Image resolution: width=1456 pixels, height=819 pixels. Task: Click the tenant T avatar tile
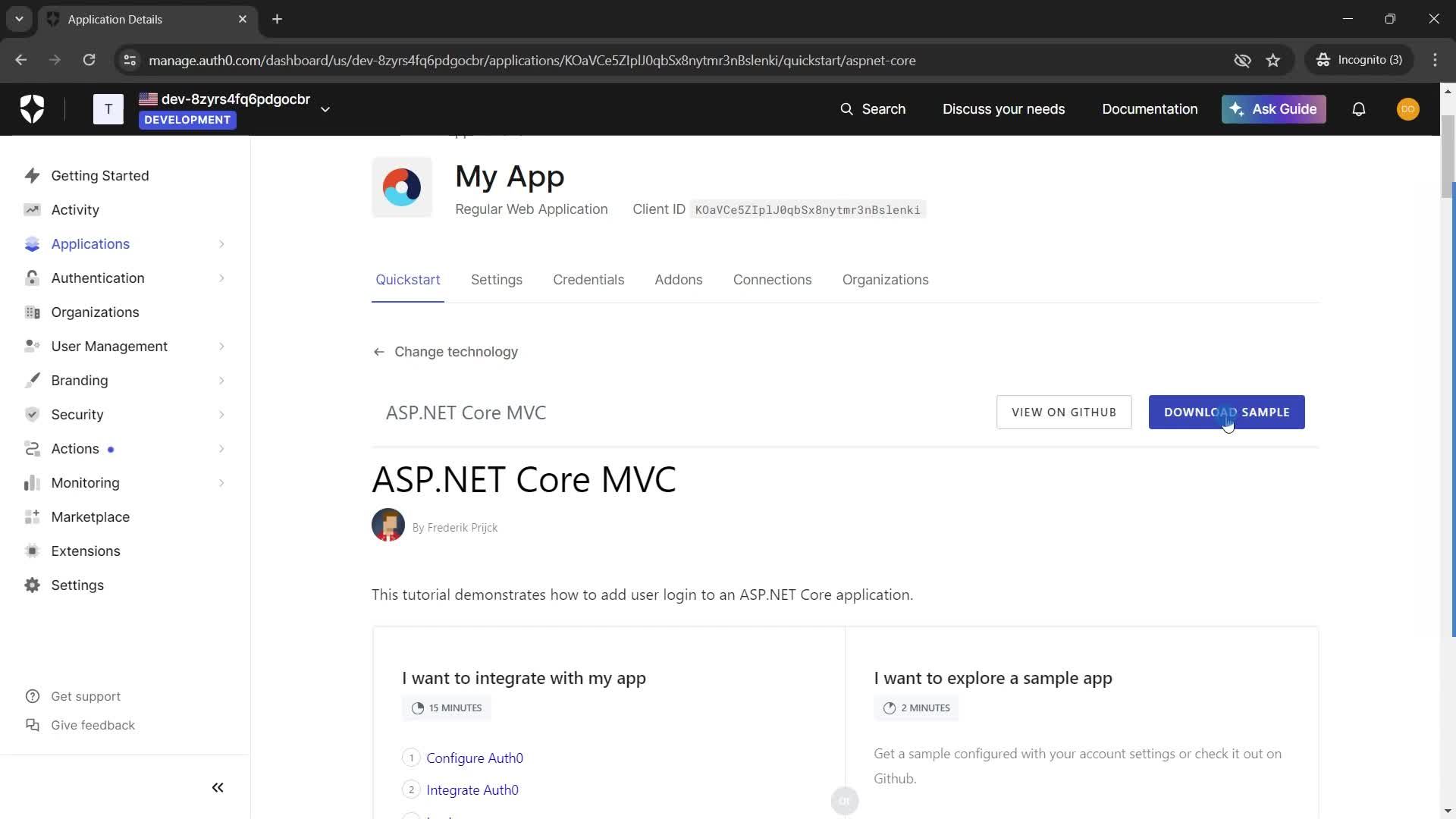(108, 109)
